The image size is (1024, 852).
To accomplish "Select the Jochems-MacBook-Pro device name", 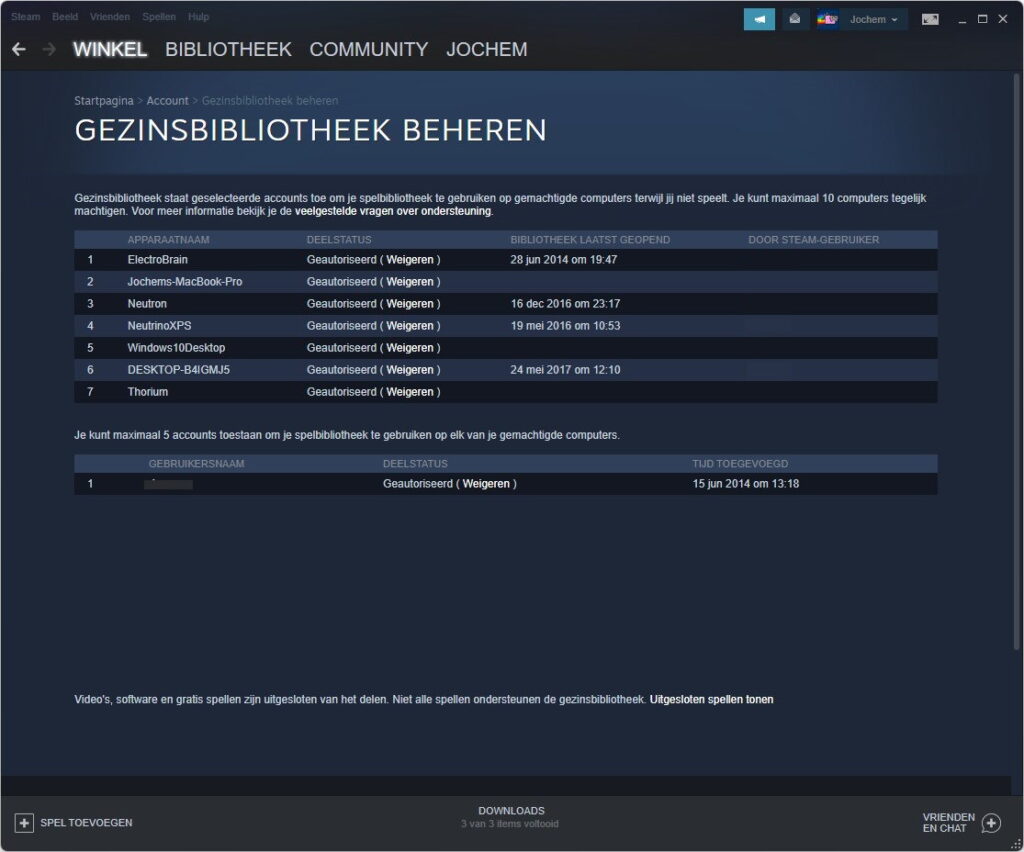I will pyautogui.click(x=185, y=282).
